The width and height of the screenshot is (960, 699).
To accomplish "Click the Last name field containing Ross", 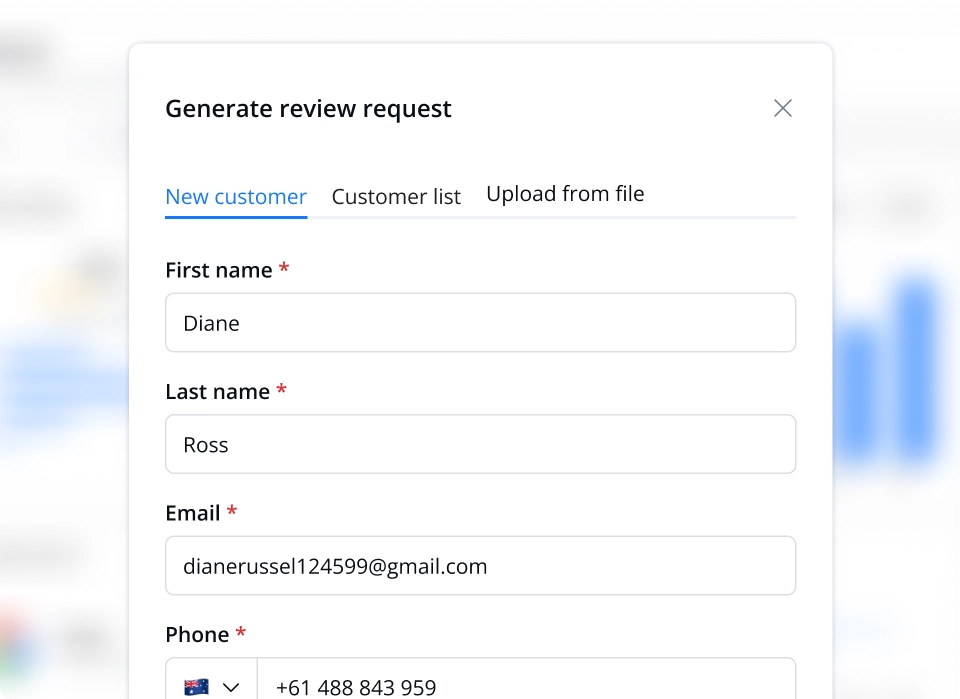I will (481, 444).
